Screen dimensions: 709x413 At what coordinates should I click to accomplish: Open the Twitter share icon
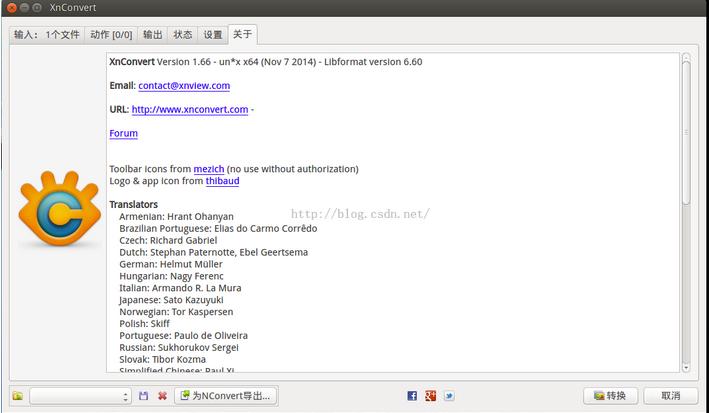coord(449,396)
